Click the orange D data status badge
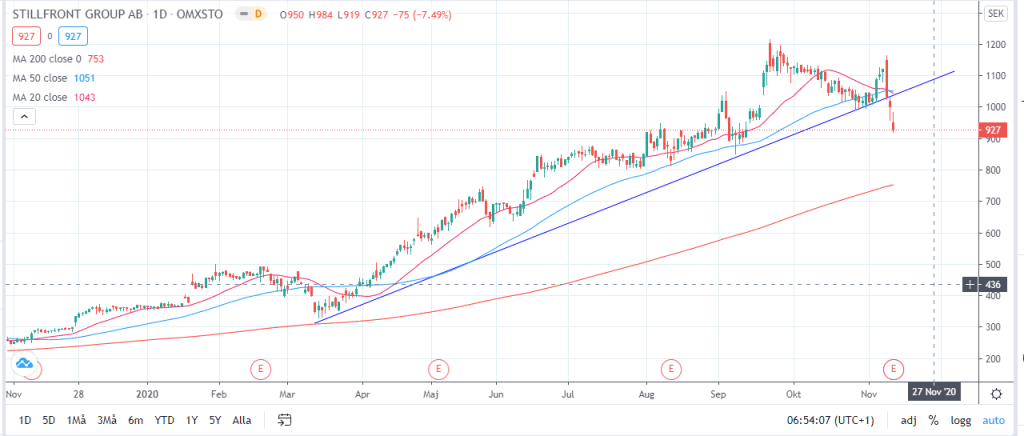The image size is (1024, 436). pyautogui.click(x=258, y=14)
